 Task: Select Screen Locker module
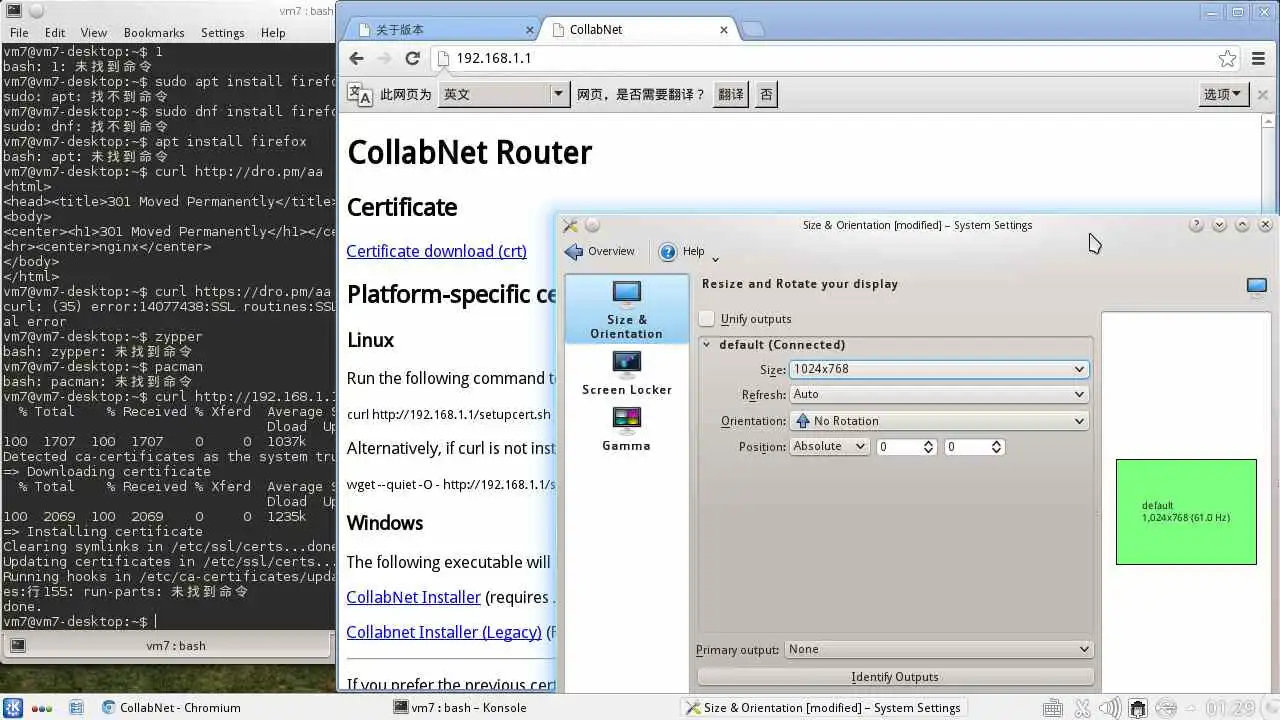[x=626, y=374]
